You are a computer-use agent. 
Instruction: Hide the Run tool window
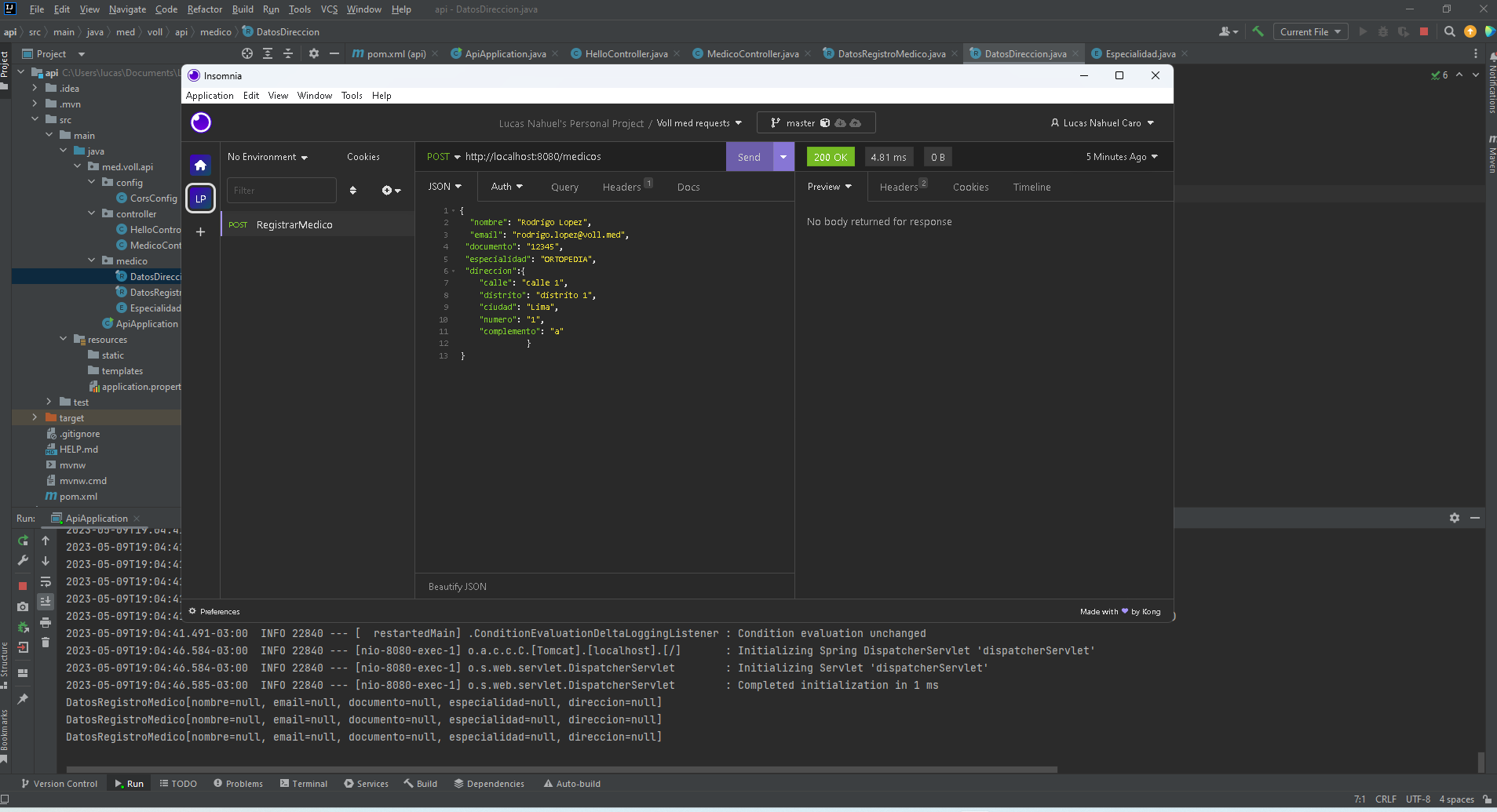[x=1475, y=518]
